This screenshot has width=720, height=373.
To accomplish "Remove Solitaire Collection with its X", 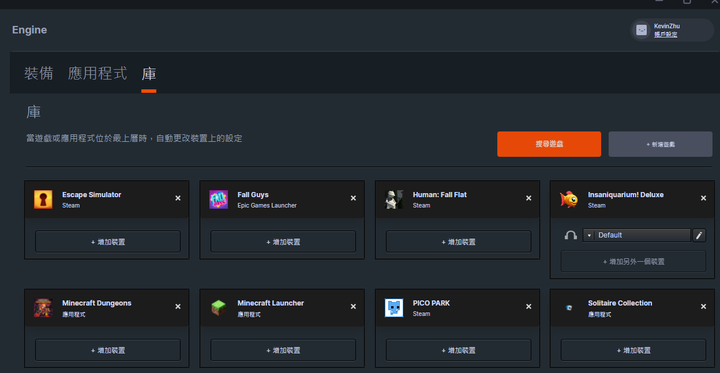I will pos(703,306).
